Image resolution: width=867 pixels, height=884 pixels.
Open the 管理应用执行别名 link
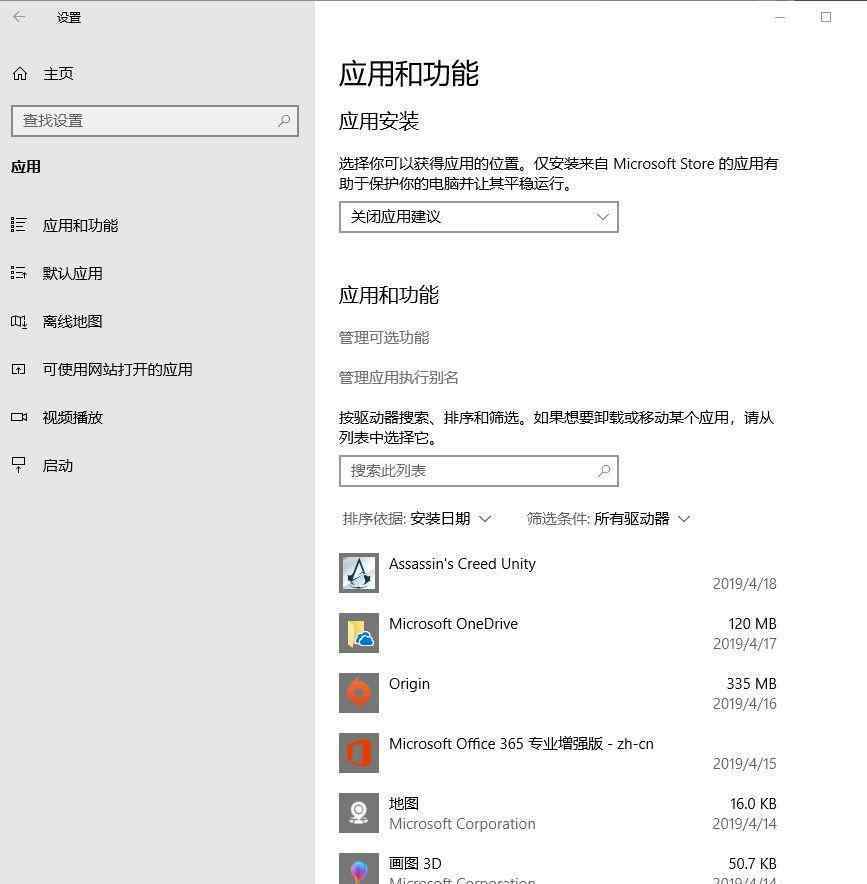pos(399,378)
